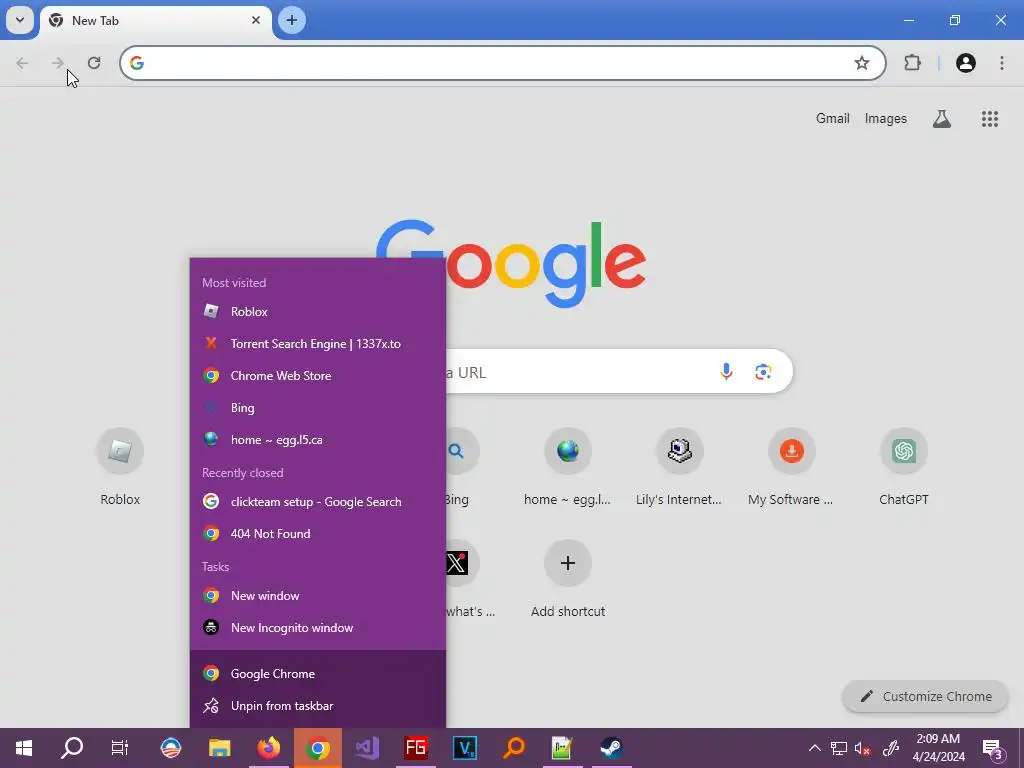Open the Windows Start menu
The height and width of the screenshot is (768, 1024).
24,748
